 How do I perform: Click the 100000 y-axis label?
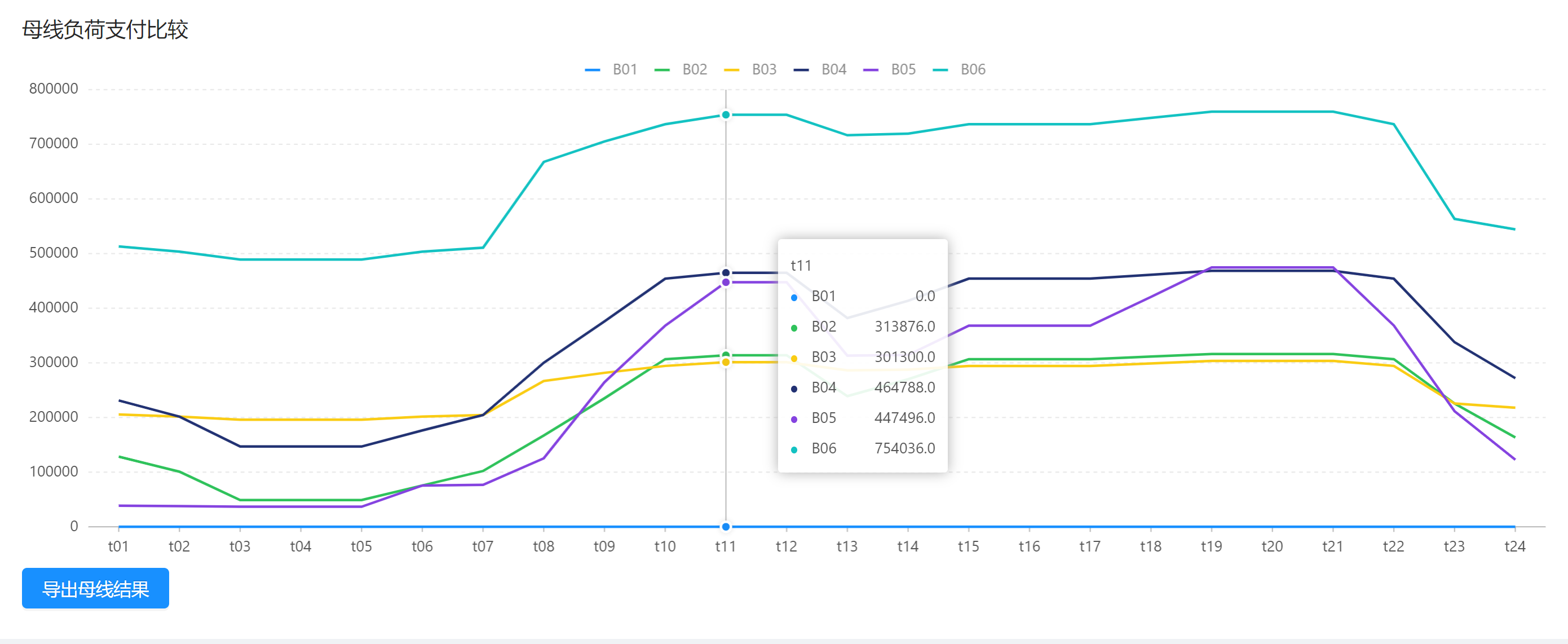tap(54, 472)
